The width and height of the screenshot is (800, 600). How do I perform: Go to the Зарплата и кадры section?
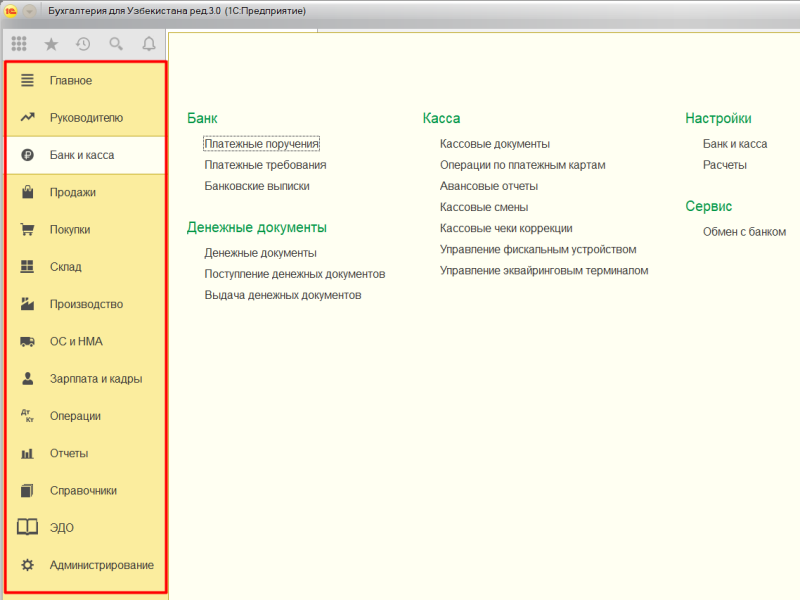[x=96, y=379]
